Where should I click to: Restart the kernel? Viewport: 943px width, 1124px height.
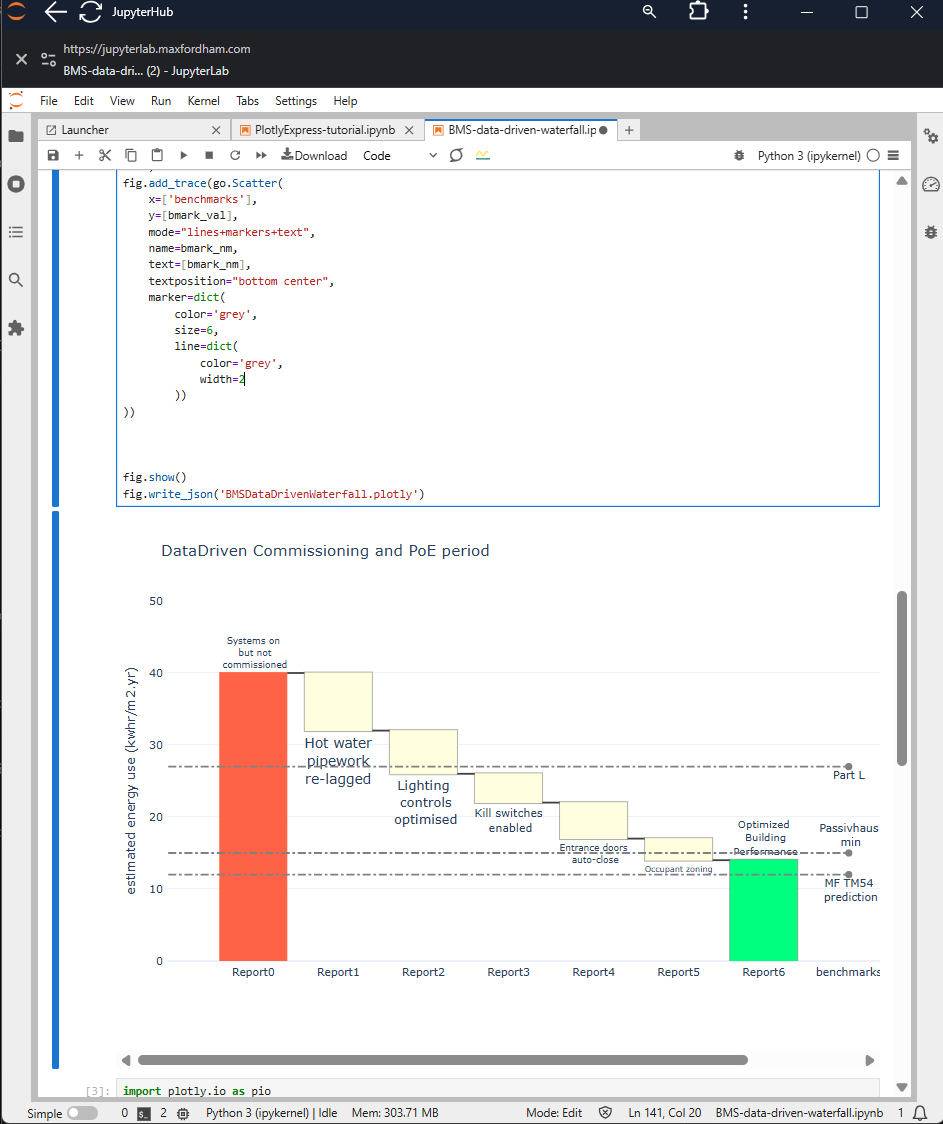click(235, 155)
